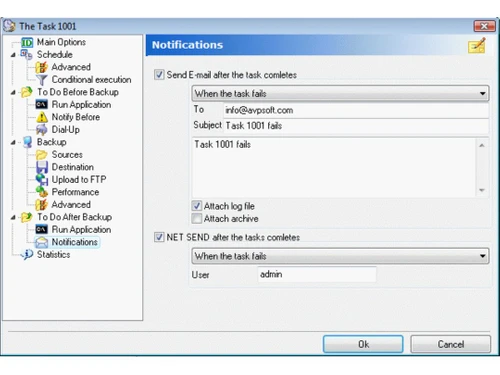500x375 pixels.
Task: Toggle Send E-mail after the task completes
Action: point(159,75)
